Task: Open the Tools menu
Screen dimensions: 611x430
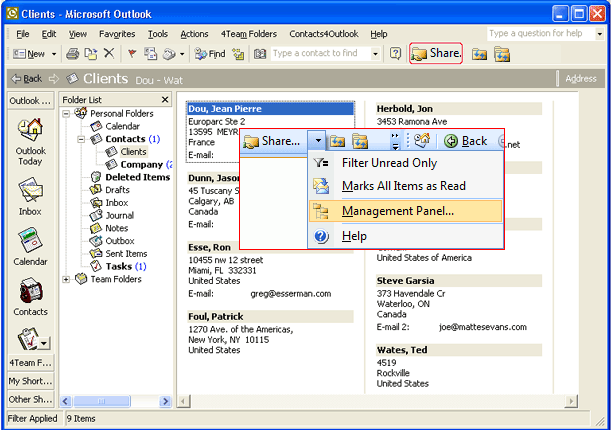Action: [157, 34]
